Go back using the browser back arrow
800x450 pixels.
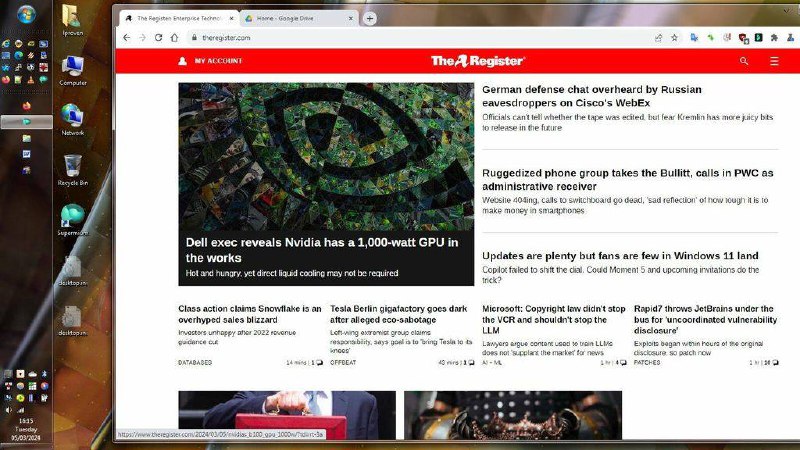[127, 38]
